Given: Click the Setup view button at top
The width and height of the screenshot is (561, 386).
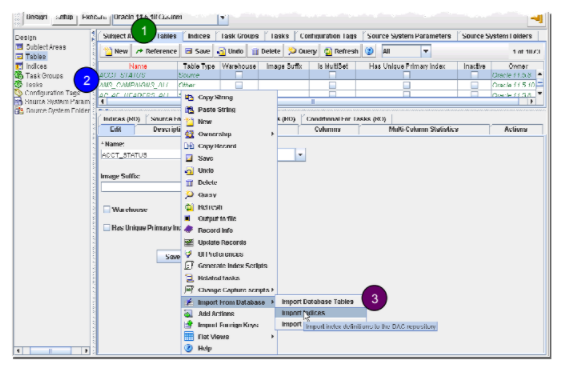Looking at the screenshot, I should 64,18.
